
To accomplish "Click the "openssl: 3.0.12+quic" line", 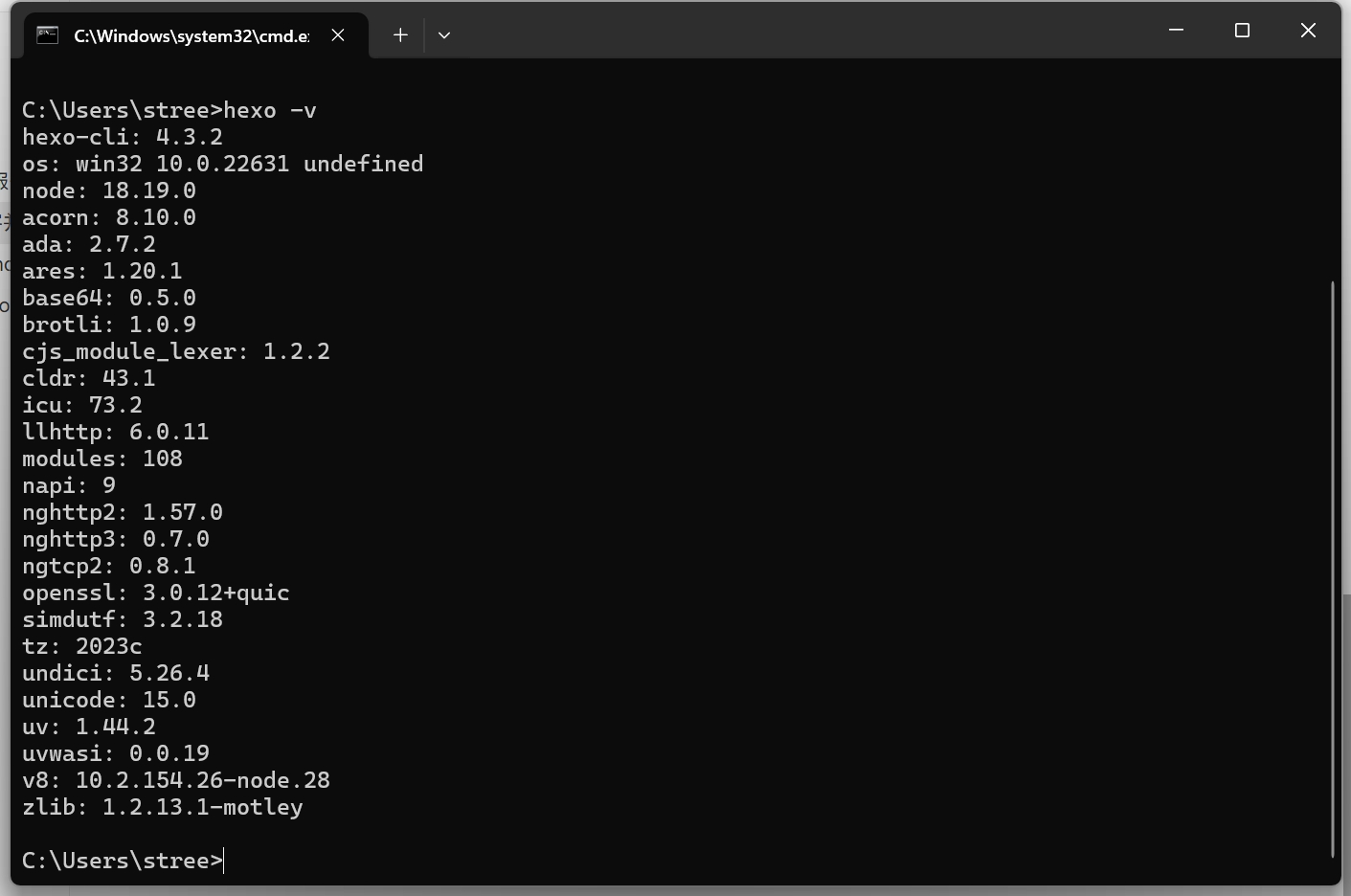I will coord(156,593).
